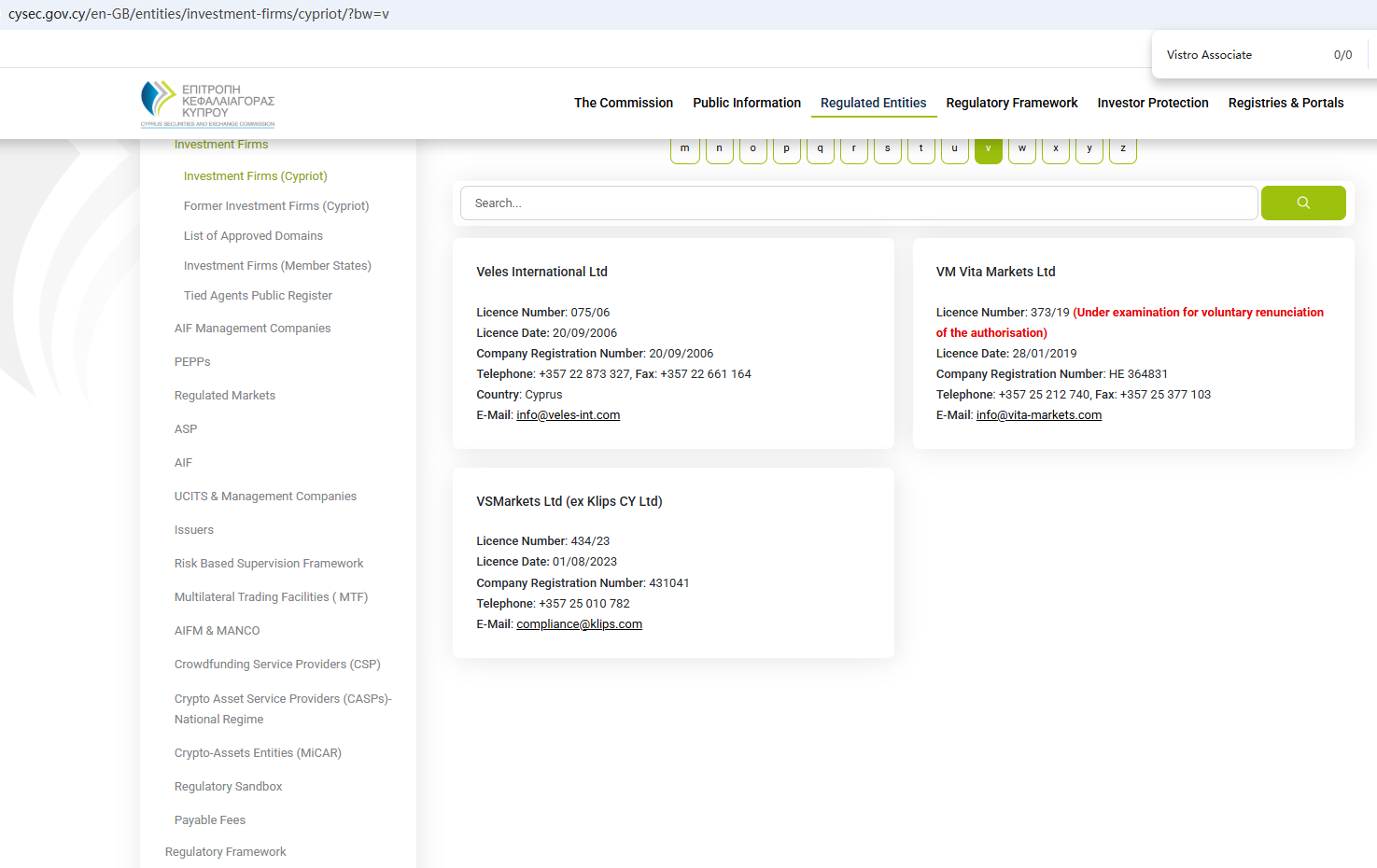Click the CySEC logo in the header
This screenshot has height=868, width=1377.
click(207, 104)
